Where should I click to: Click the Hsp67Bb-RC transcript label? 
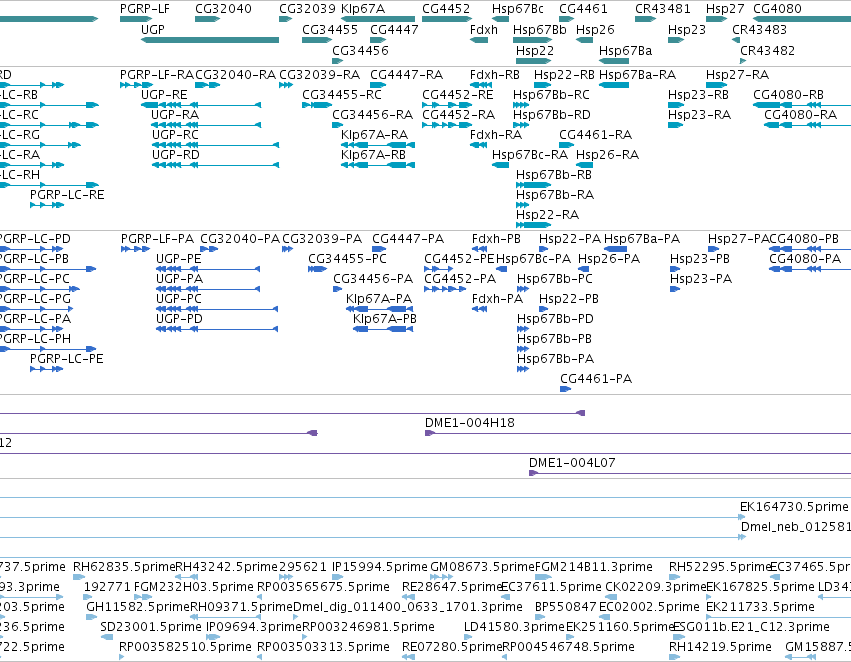(551, 95)
